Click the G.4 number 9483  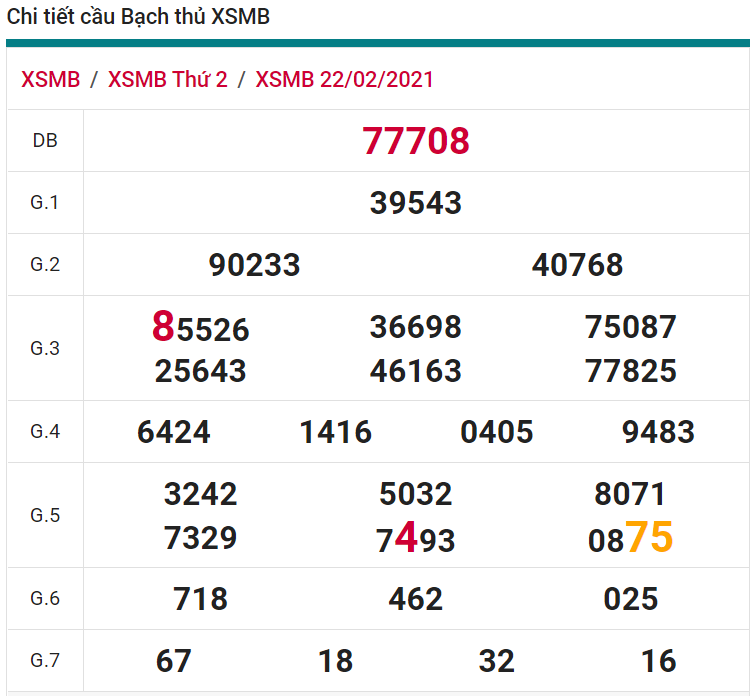[657, 432]
